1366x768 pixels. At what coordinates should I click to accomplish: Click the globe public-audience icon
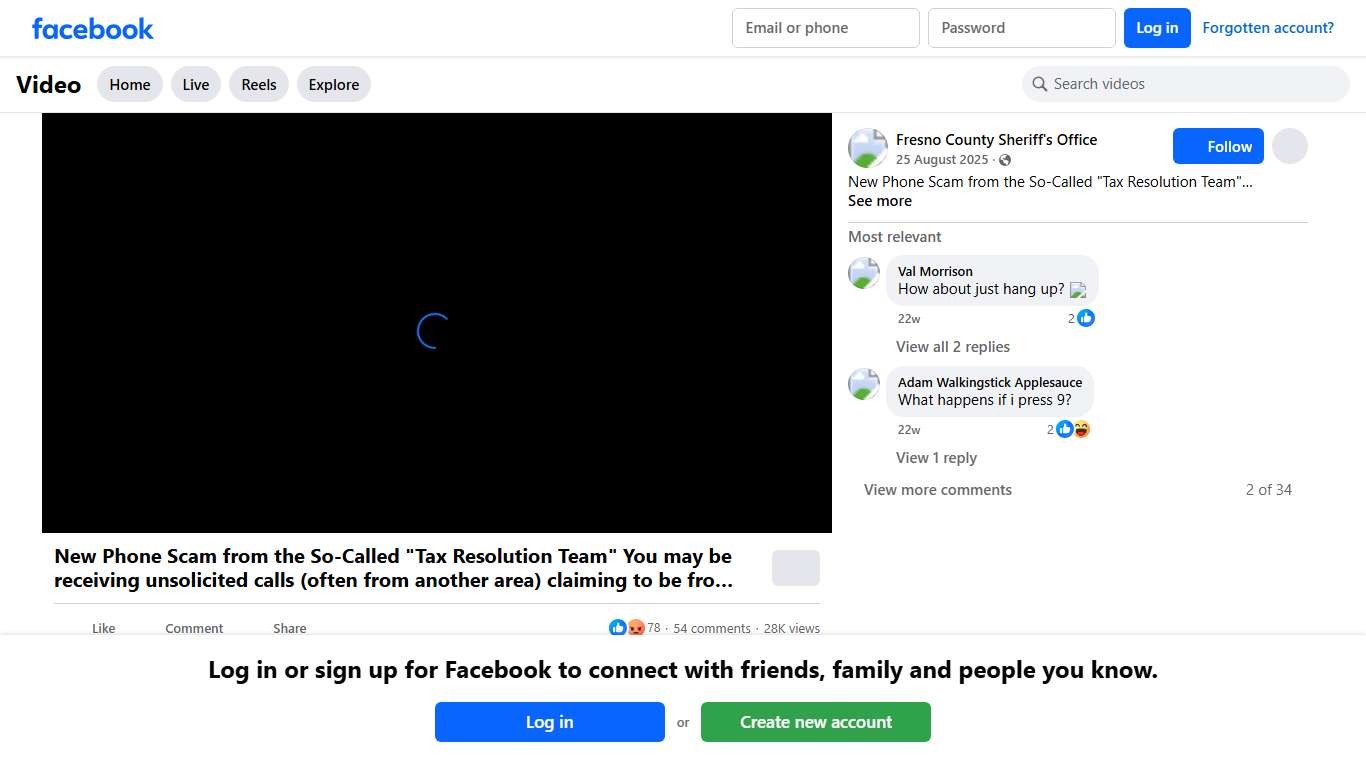(x=1005, y=160)
